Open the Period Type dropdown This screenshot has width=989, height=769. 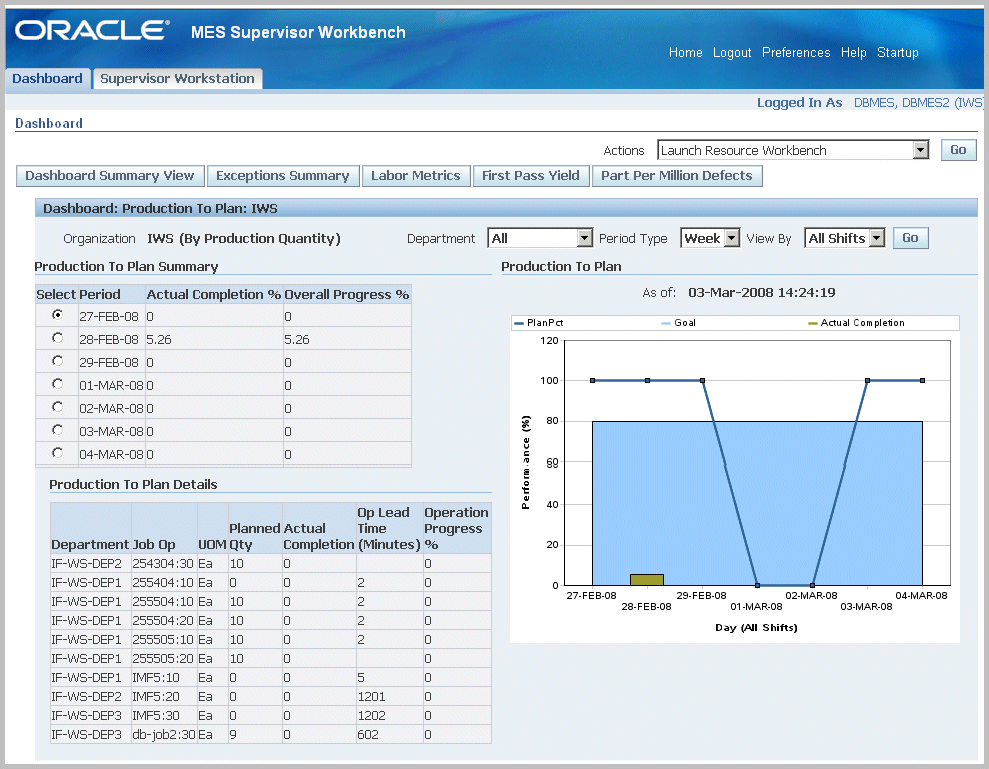pyautogui.click(x=710, y=238)
